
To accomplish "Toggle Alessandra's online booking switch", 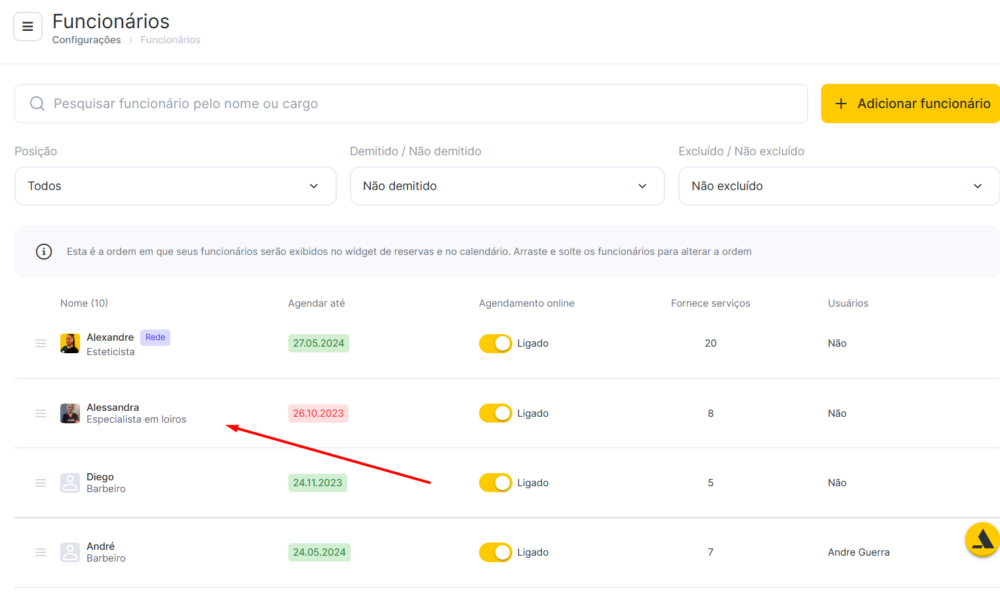I will (x=496, y=413).
